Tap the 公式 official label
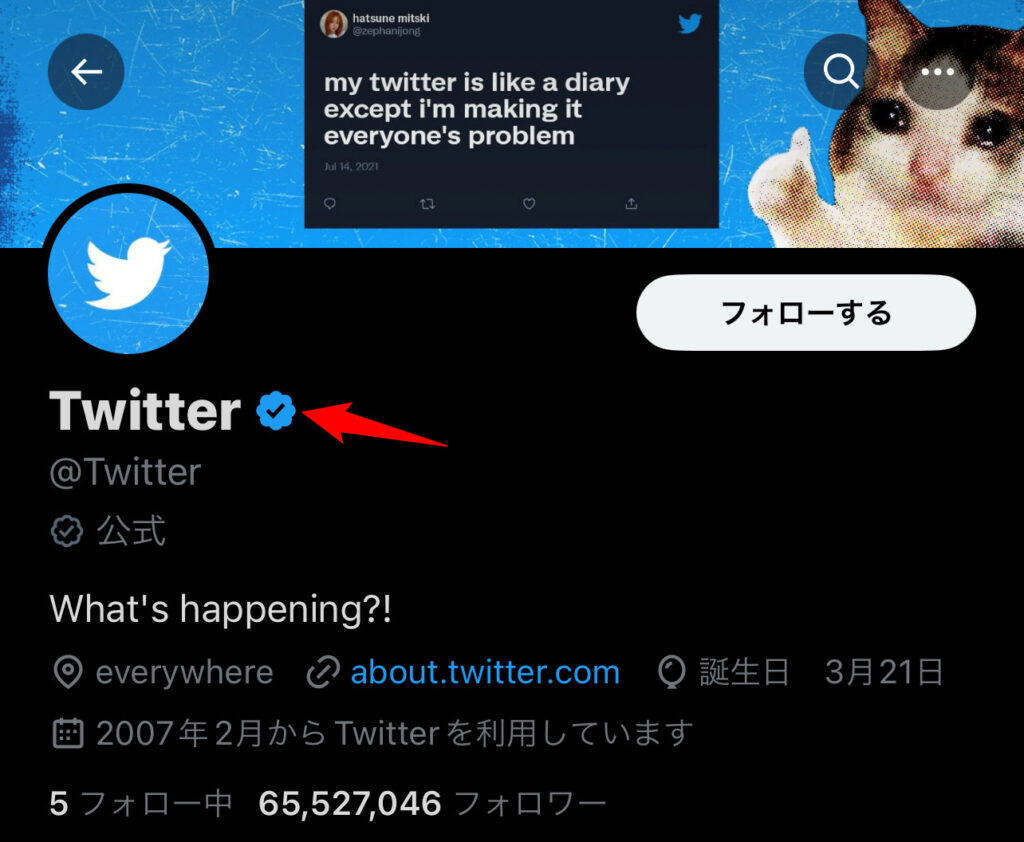The image size is (1024, 842). (131, 530)
